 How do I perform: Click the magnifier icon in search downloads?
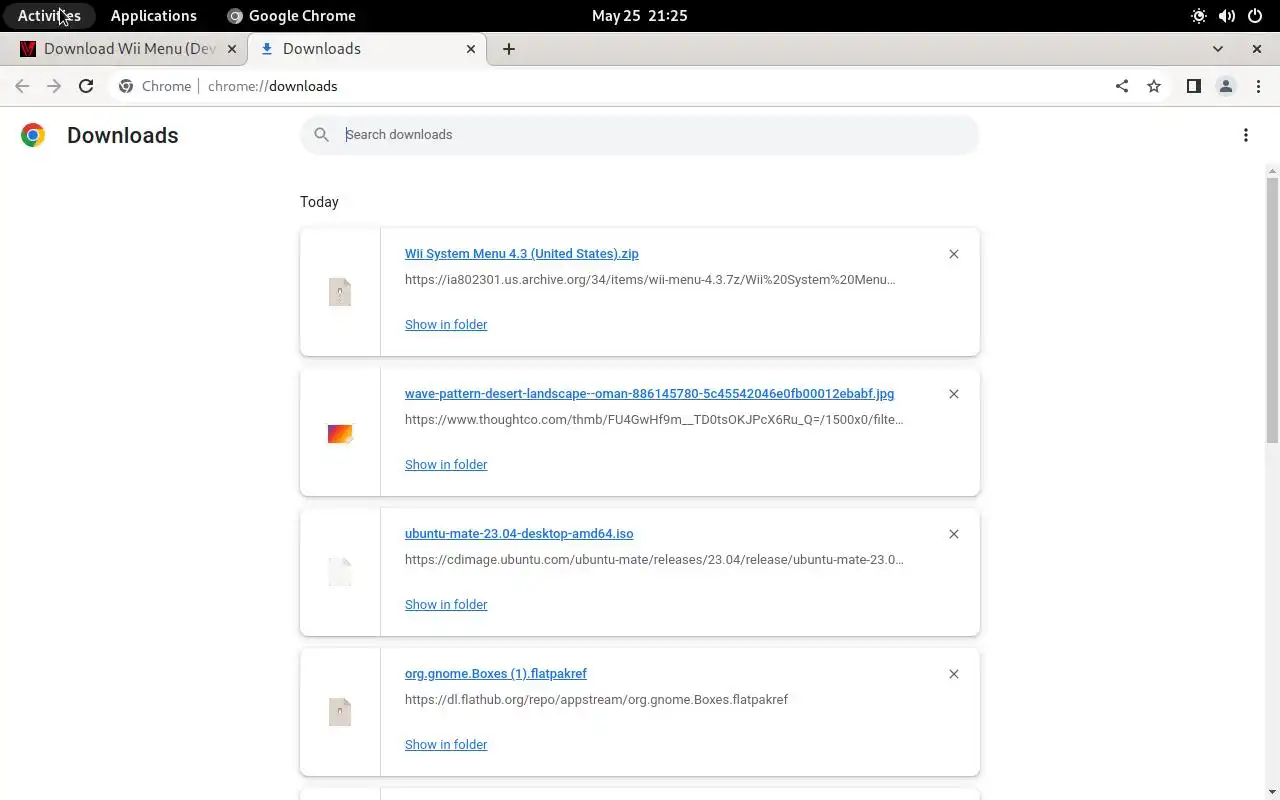pyautogui.click(x=321, y=135)
